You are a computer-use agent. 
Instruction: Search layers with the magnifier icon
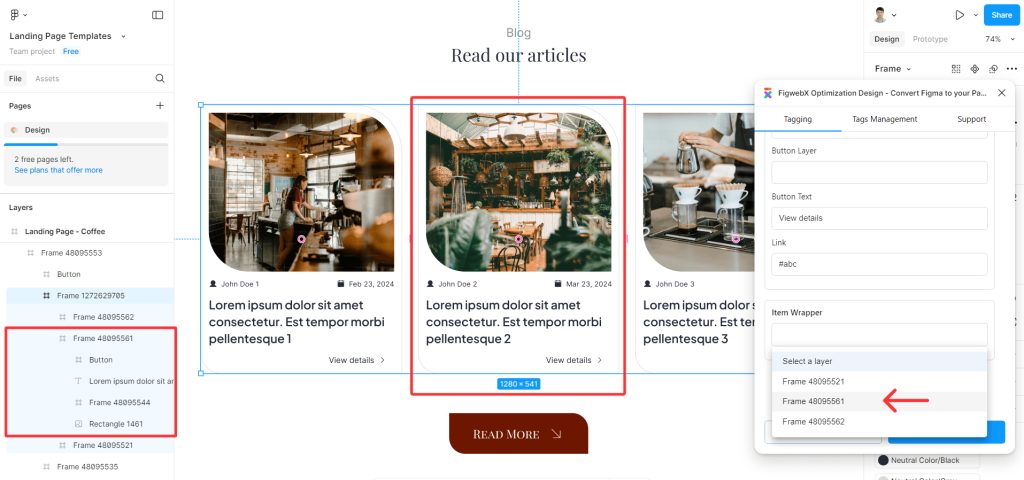(x=160, y=78)
